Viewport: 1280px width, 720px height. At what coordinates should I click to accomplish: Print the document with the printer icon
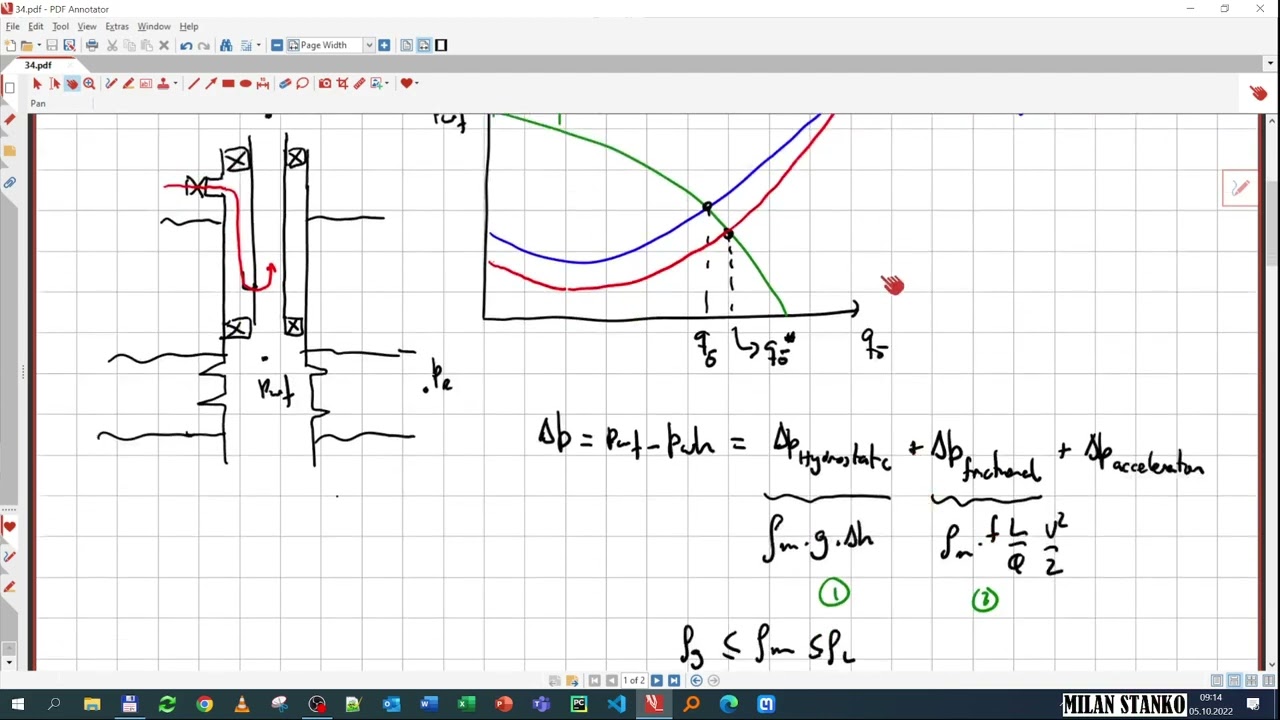tap(92, 45)
